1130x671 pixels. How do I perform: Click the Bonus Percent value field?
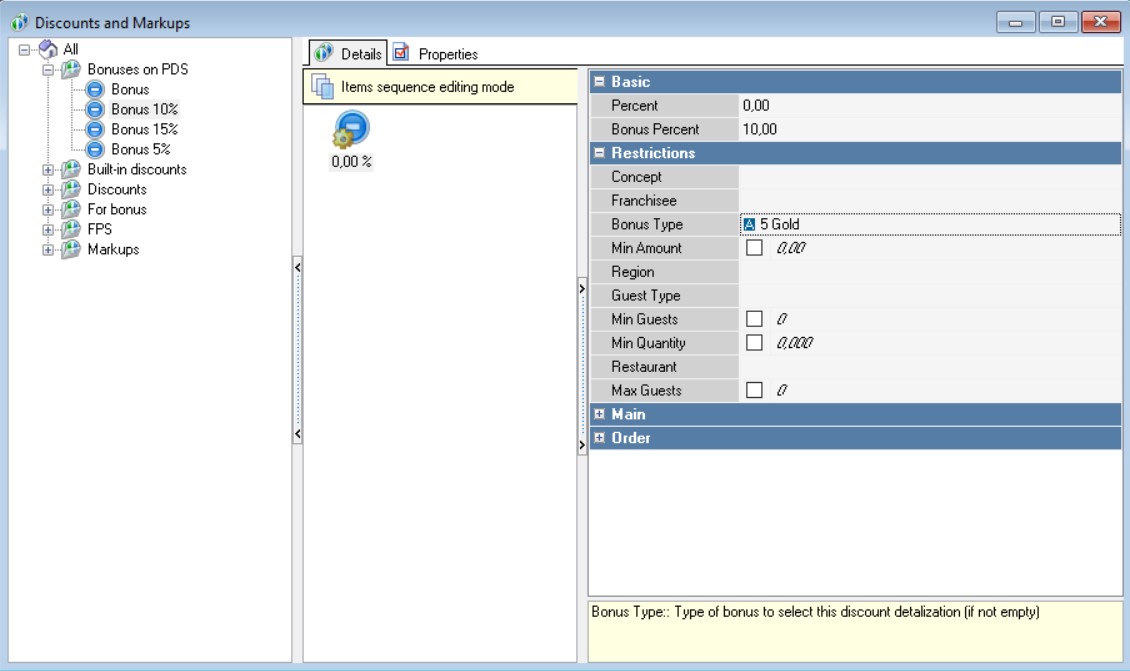pyautogui.click(x=930, y=129)
